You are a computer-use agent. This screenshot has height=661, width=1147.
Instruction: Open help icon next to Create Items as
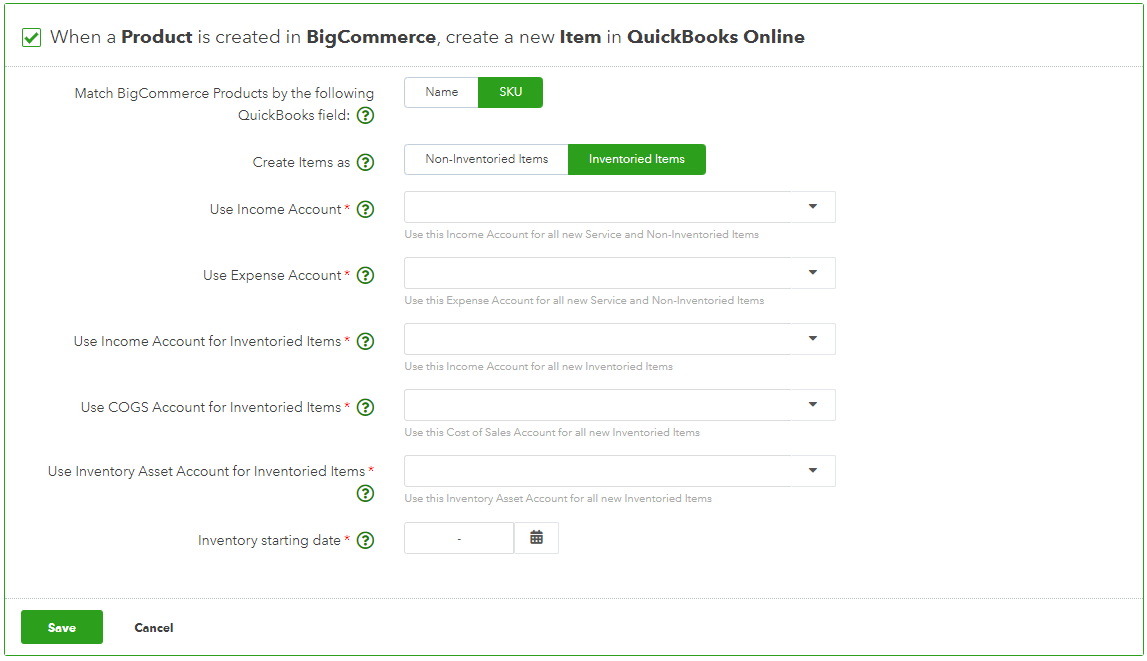pyautogui.click(x=365, y=162)
